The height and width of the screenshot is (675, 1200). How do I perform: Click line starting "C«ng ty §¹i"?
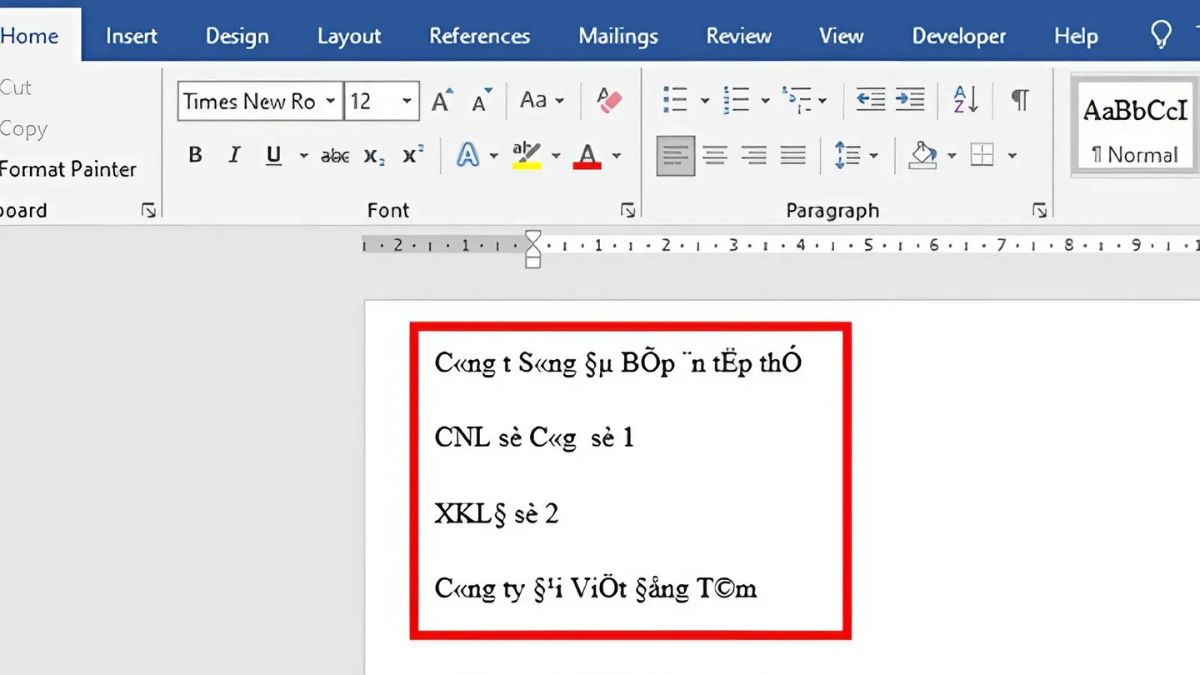point(596,589)
